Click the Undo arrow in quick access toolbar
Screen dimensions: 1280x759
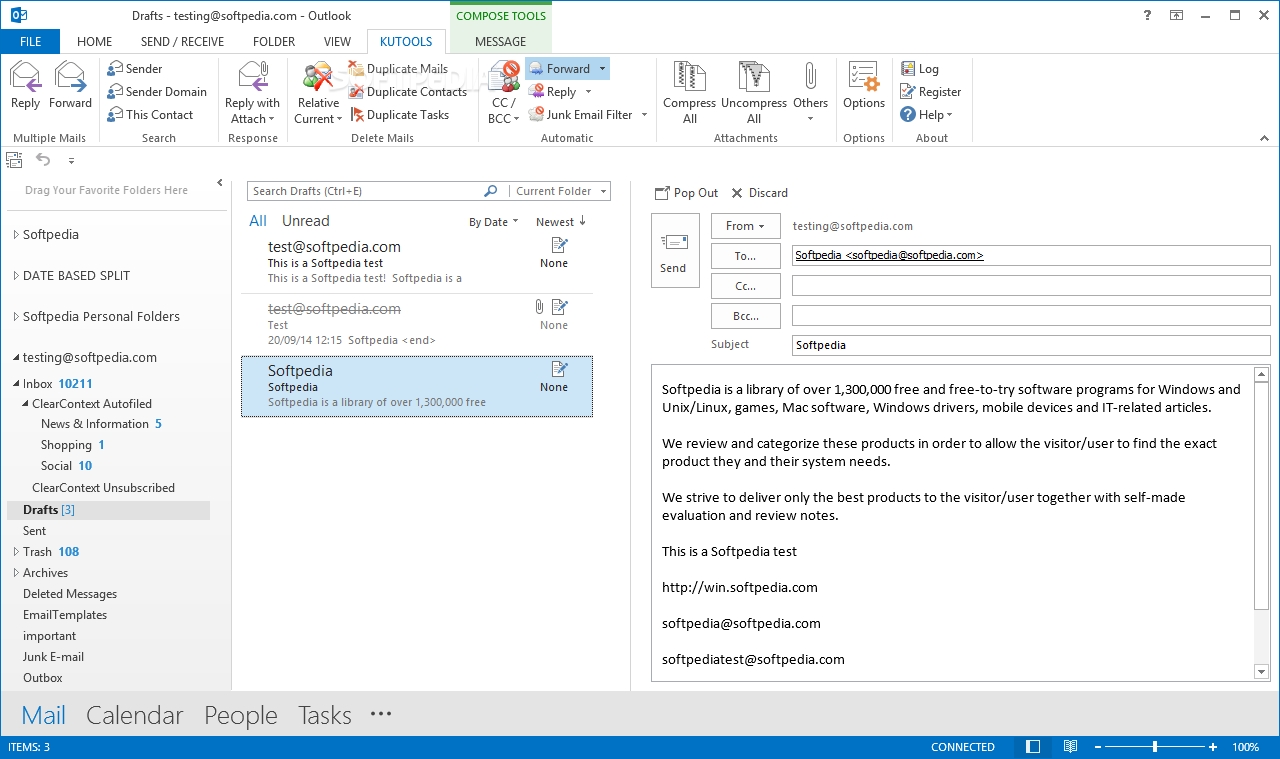coord(43,160)
